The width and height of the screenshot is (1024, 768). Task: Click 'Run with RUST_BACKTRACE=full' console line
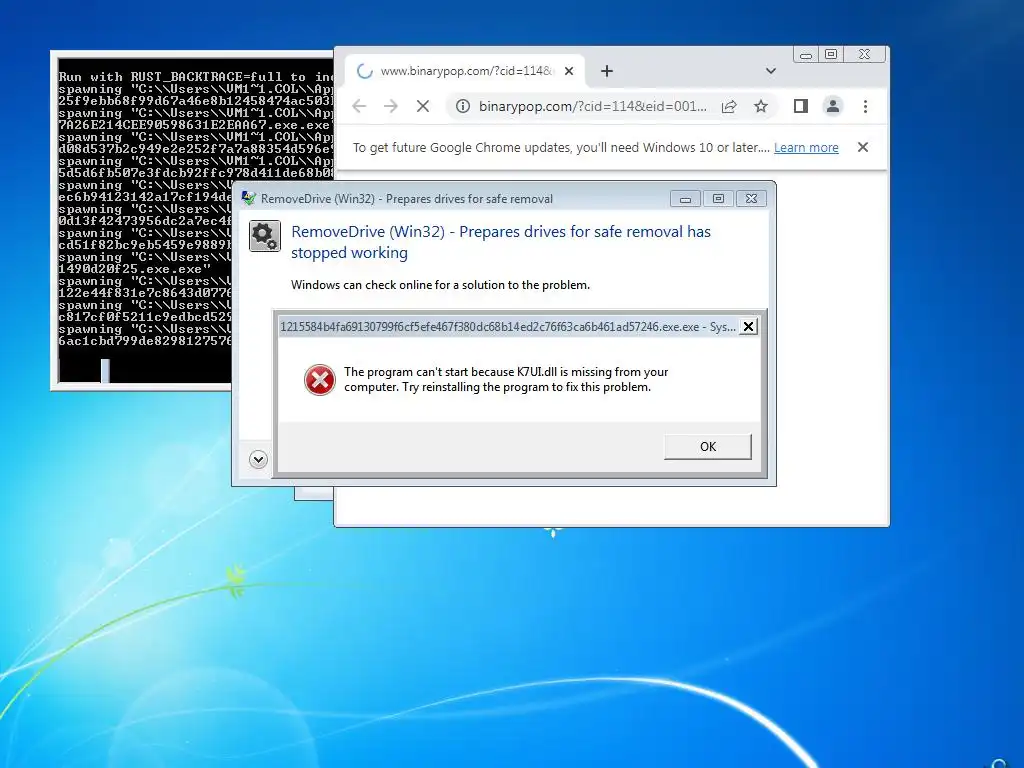coord(195,77)
